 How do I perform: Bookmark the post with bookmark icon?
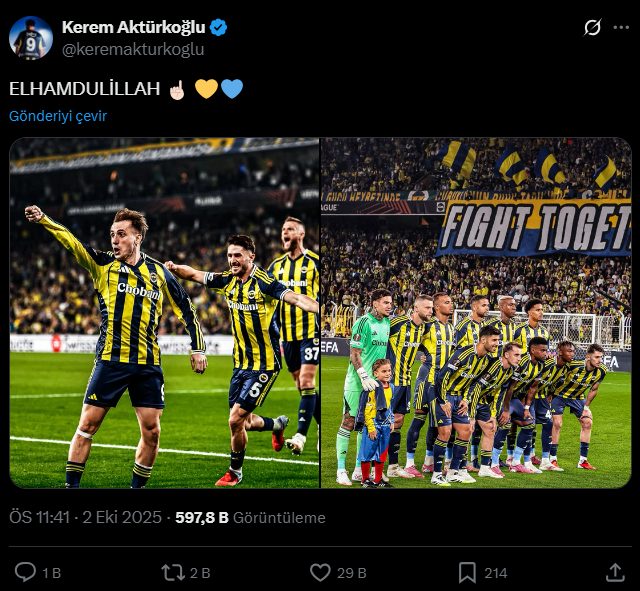click(467, 573)
